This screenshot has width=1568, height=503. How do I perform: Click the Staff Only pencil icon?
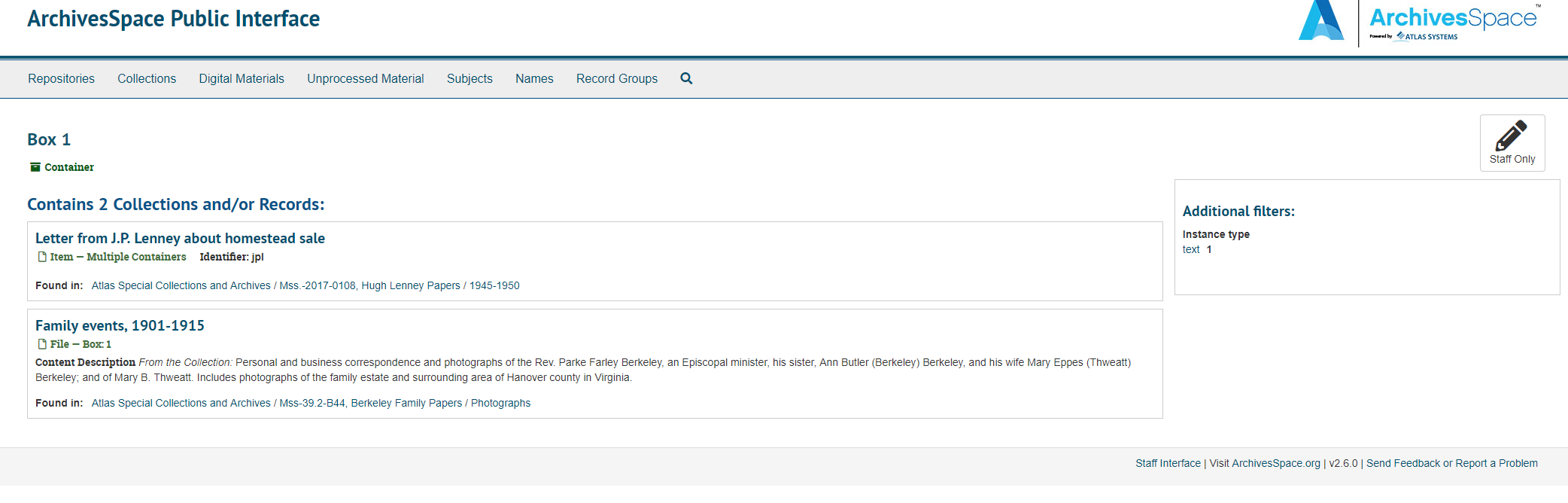click(x=1512, y=136)
